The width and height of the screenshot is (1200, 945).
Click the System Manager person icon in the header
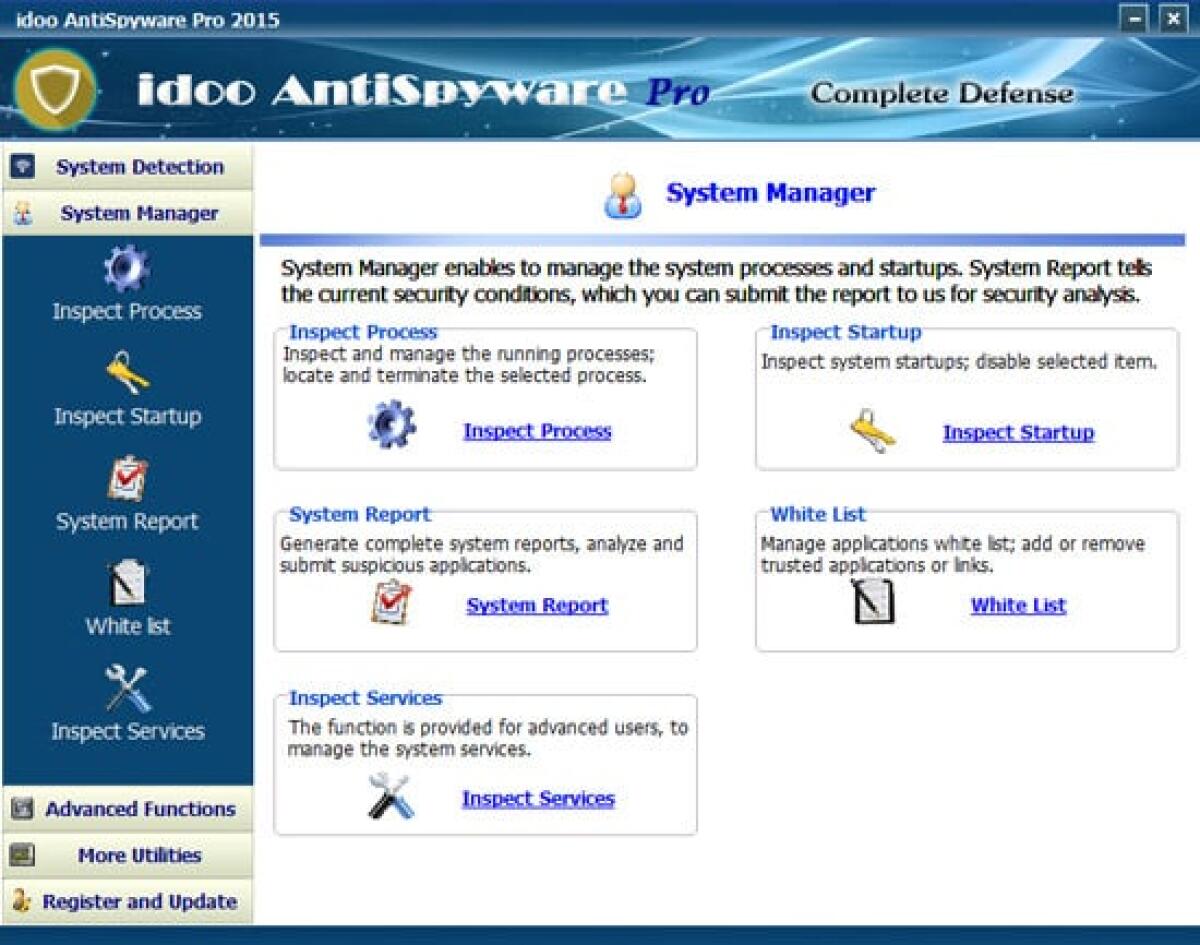(625, 193)
